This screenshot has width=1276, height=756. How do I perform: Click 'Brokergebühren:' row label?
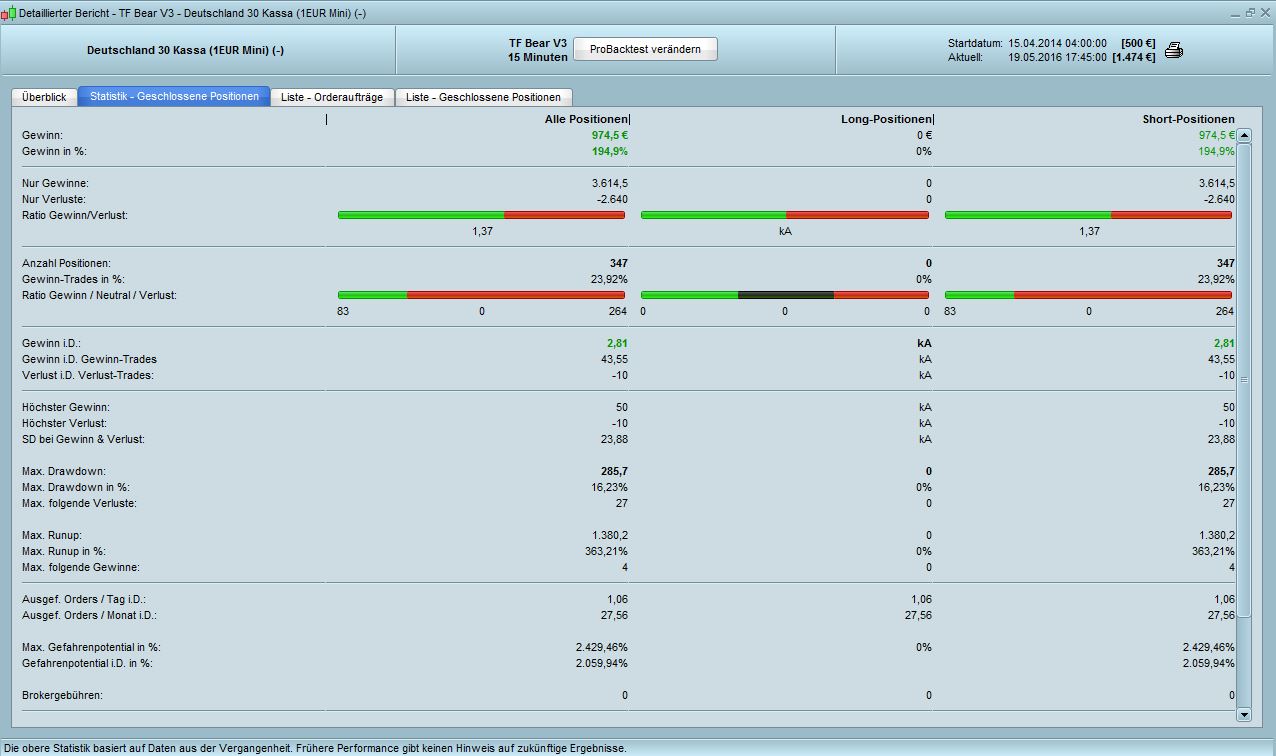coord(62,695)
